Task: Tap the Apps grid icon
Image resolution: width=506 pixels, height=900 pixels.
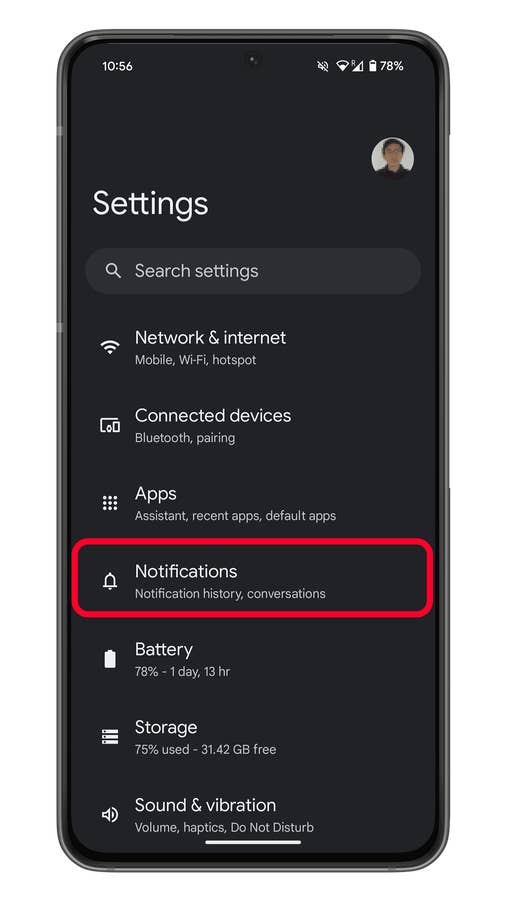Action: 110,503
